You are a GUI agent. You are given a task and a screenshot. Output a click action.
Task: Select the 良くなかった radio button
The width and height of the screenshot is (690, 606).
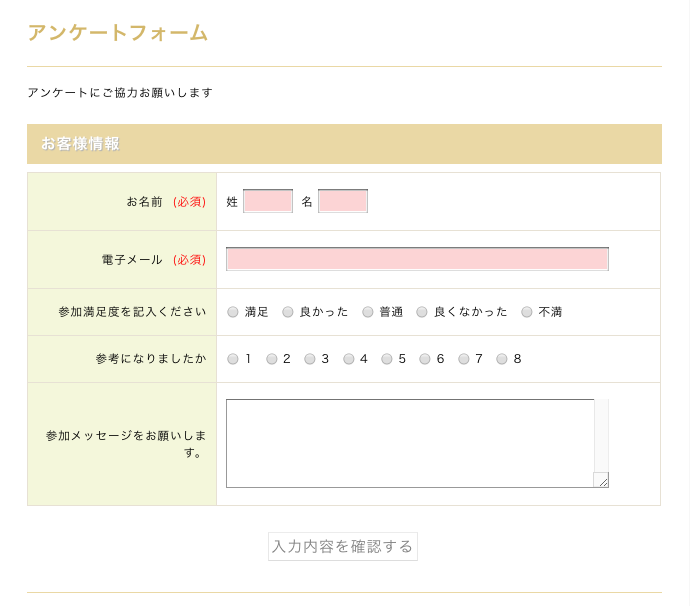[x=422, y=312]
